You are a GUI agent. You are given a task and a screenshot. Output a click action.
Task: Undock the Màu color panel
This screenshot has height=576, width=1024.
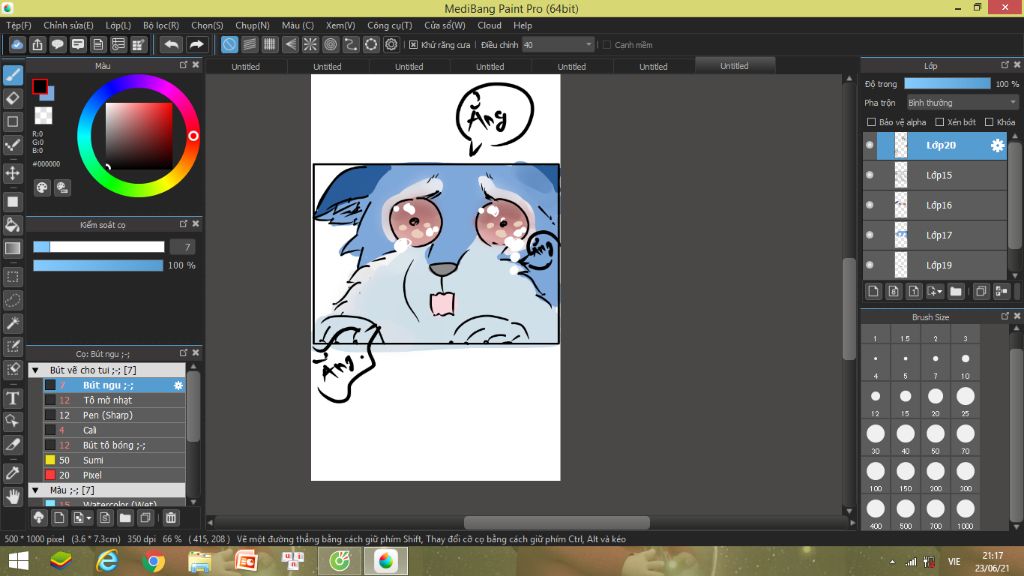[184, 65]
